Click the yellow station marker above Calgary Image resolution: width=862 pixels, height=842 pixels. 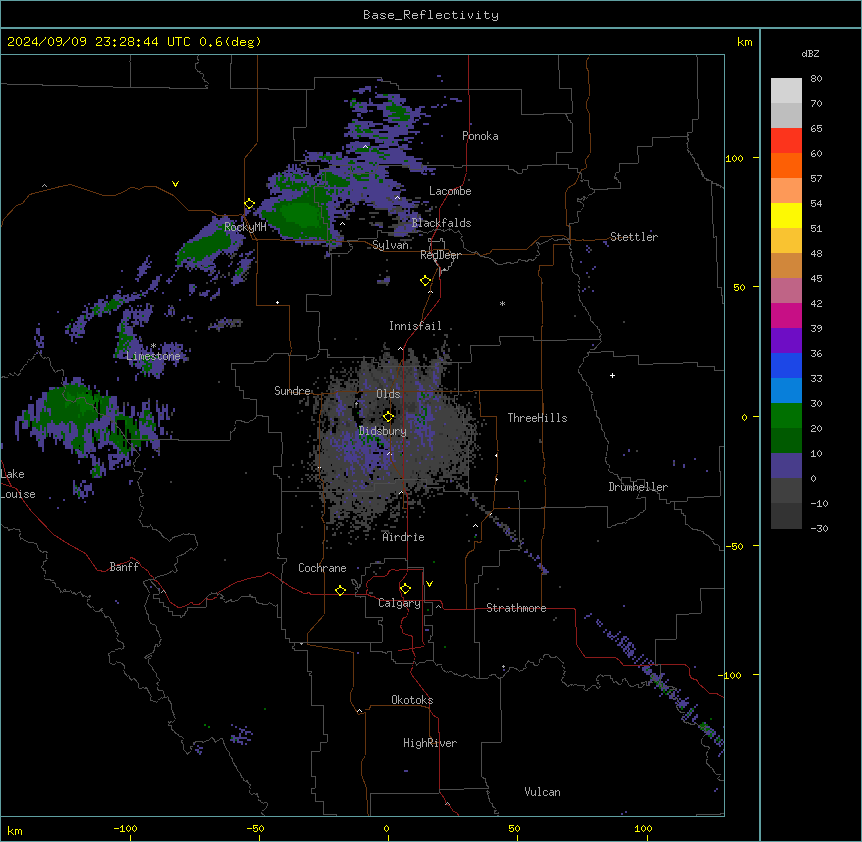point(405,589)
